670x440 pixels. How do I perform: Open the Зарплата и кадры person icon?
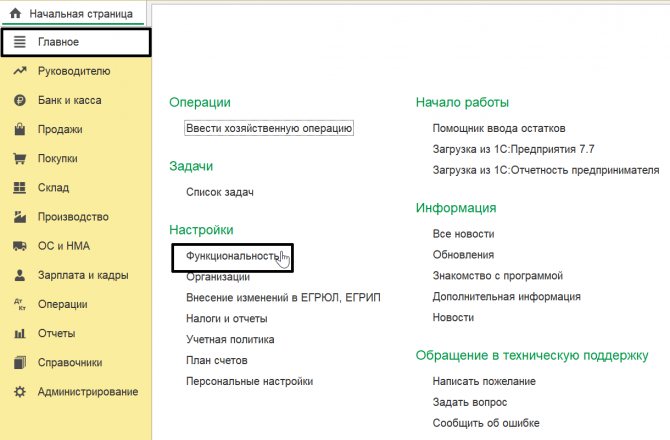pyautogui.click(x=20, y=275)
